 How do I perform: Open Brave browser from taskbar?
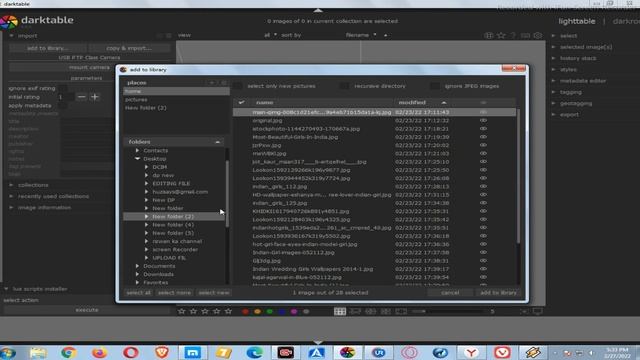click(162, 352)
